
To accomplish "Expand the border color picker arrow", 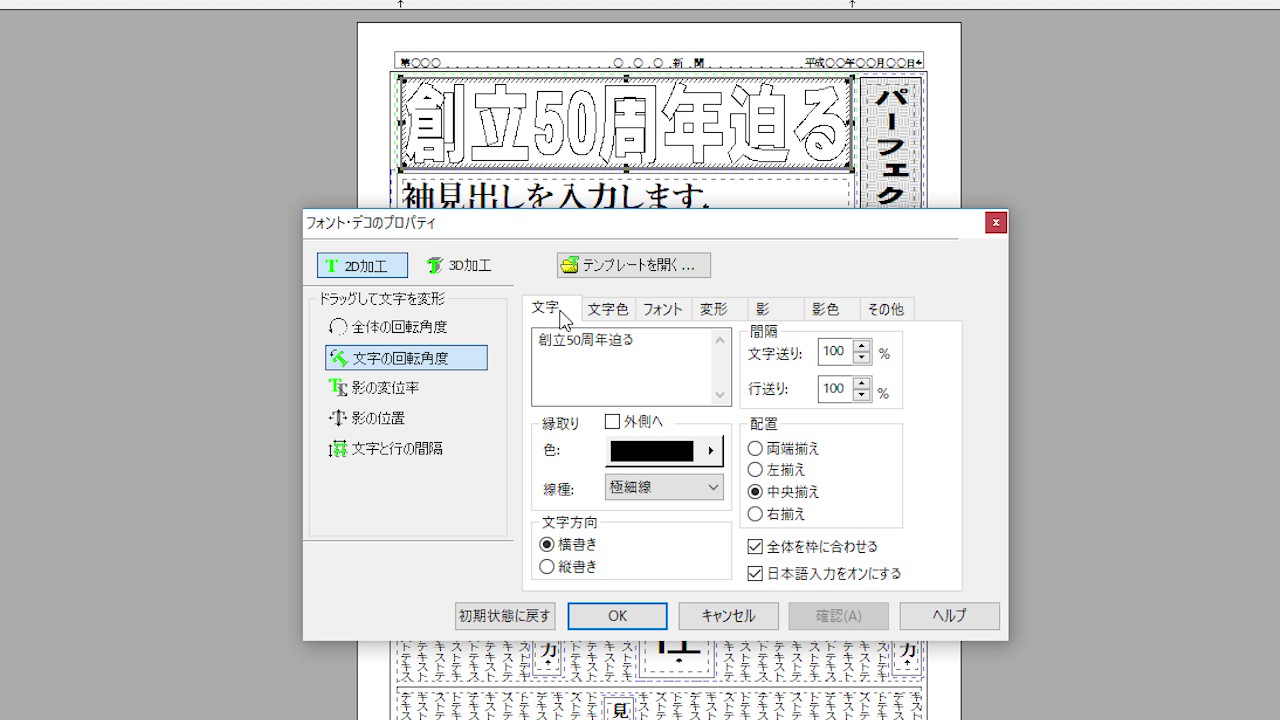I will pos(711,451).
